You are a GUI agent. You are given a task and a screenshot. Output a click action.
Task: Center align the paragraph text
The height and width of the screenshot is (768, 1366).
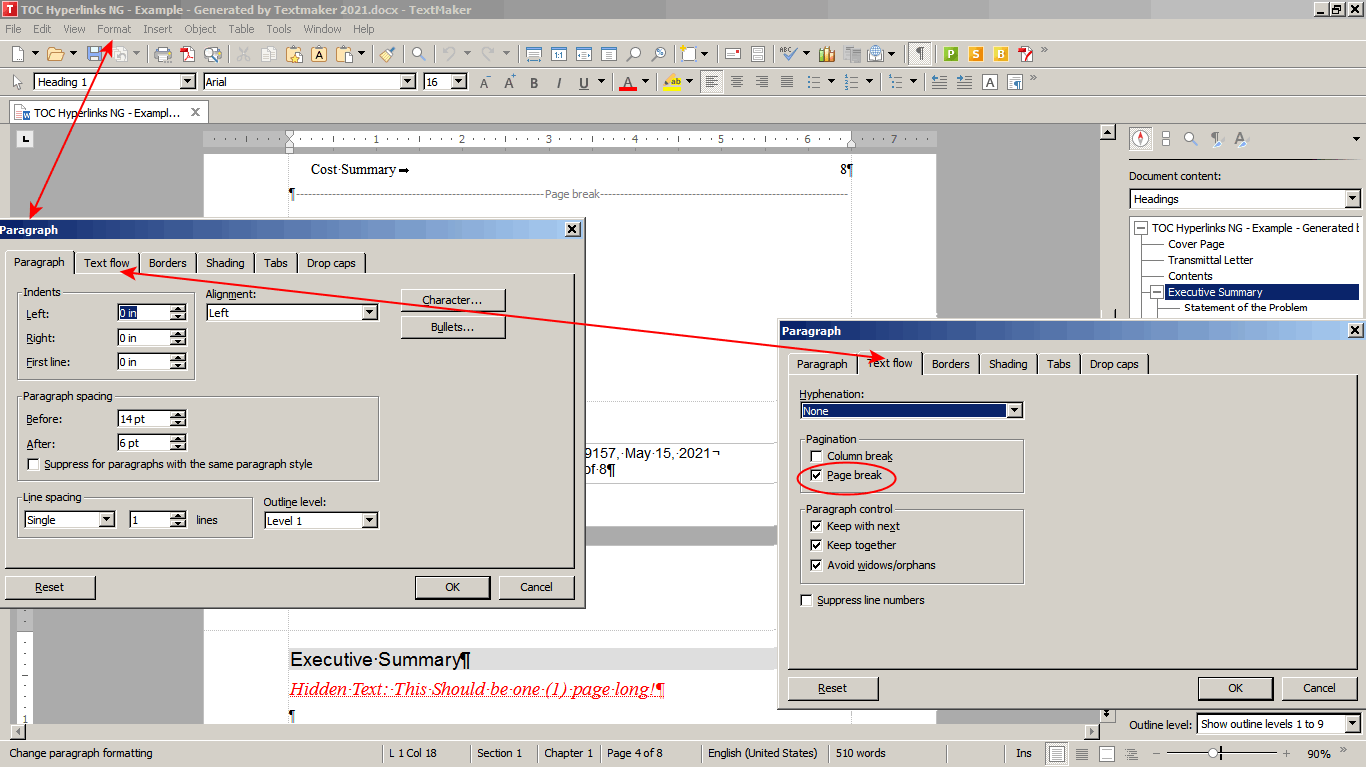(x=737, y=82)
